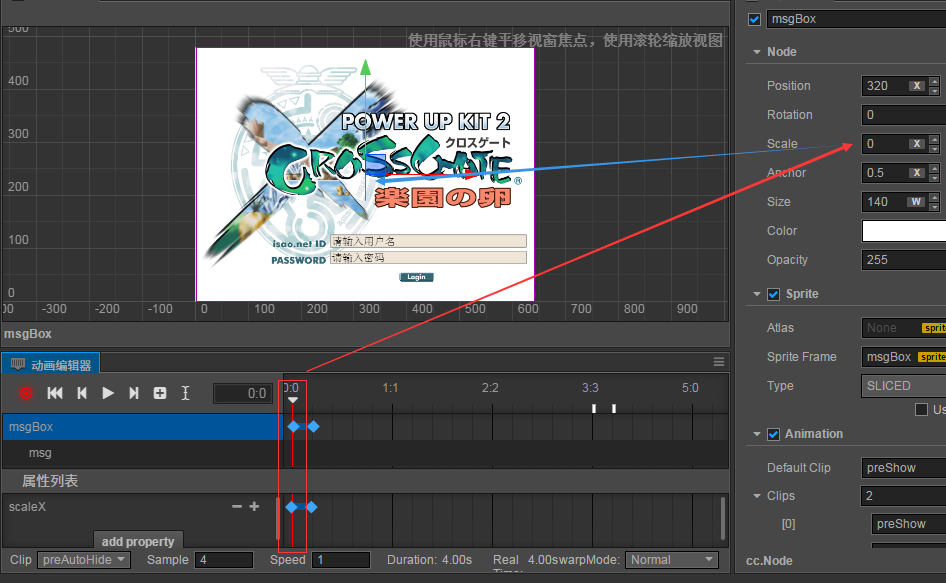
Task: Select the msgBox node in animation tree
Action: click(x=142, y=427)
